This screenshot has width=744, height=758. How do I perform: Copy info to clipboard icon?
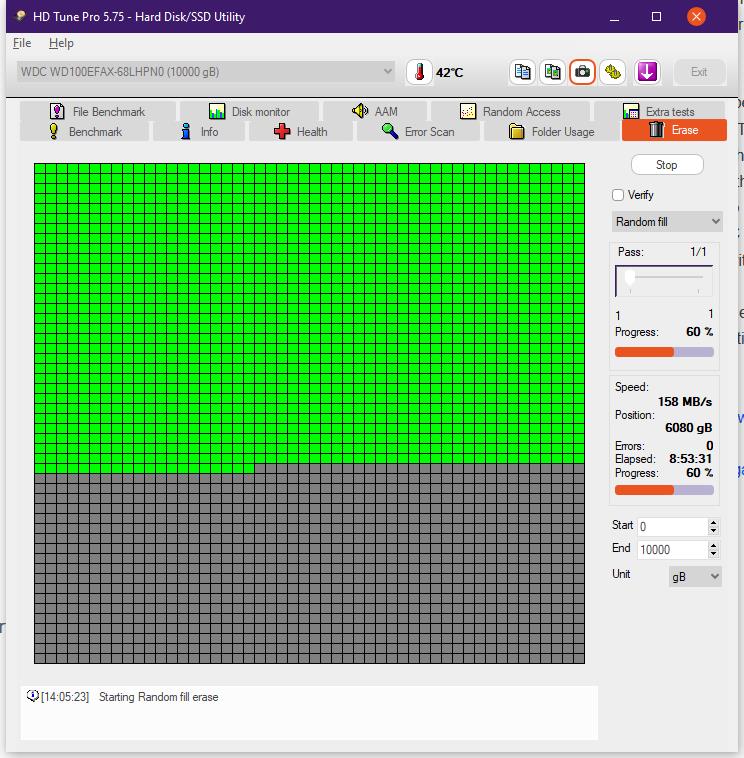[x=522, y=72]
